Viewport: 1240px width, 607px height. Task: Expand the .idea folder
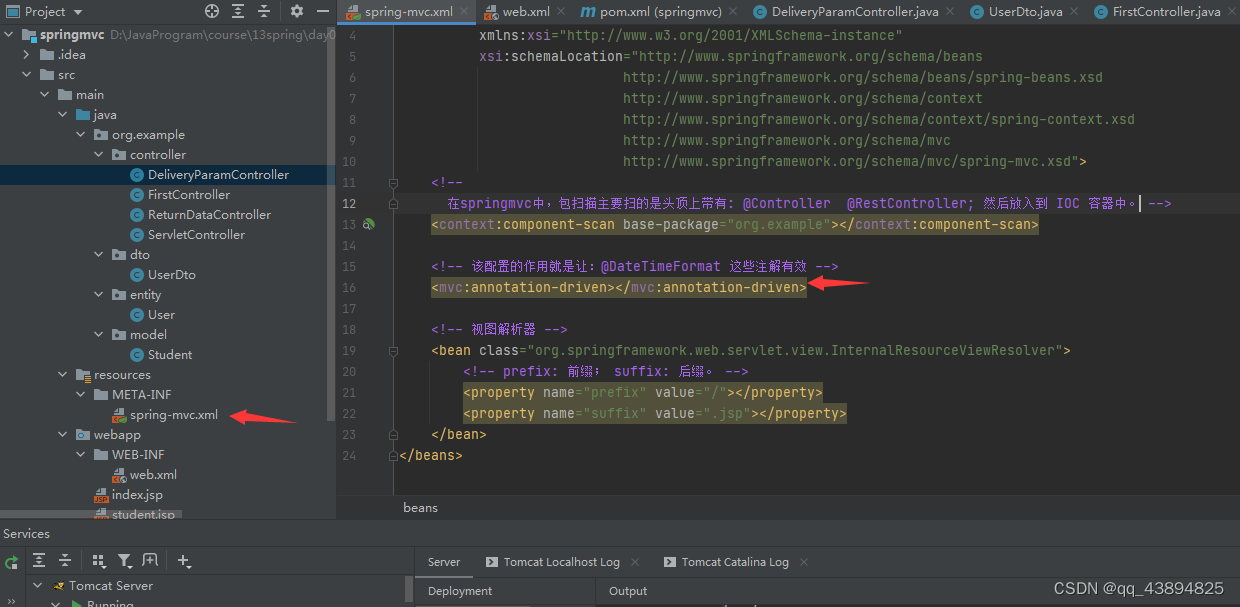(x=28, y=55)
